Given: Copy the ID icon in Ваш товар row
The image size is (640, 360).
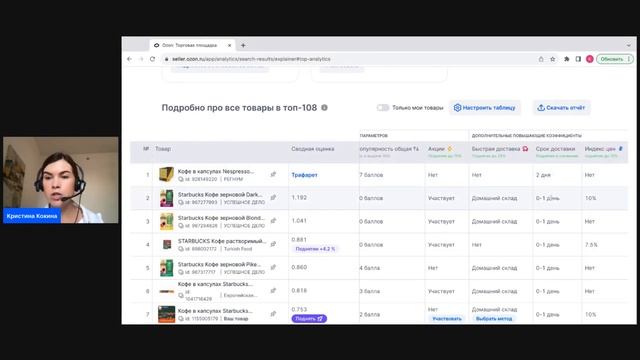Looking at the screenshot, I should pyautogui.click(x=180, y=318).
